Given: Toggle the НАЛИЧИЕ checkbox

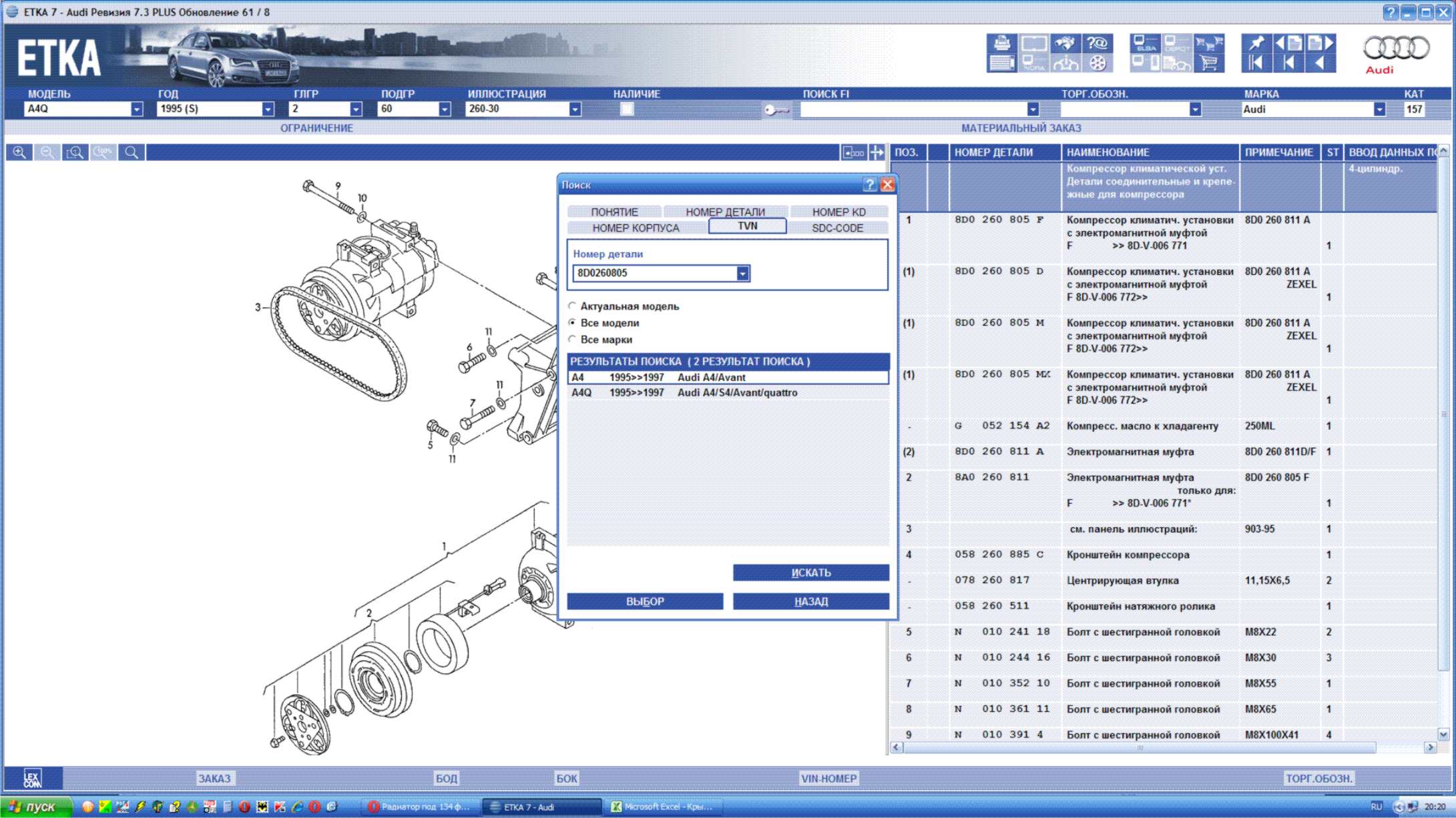Looking at the screenshot, I should click(626, 109).
